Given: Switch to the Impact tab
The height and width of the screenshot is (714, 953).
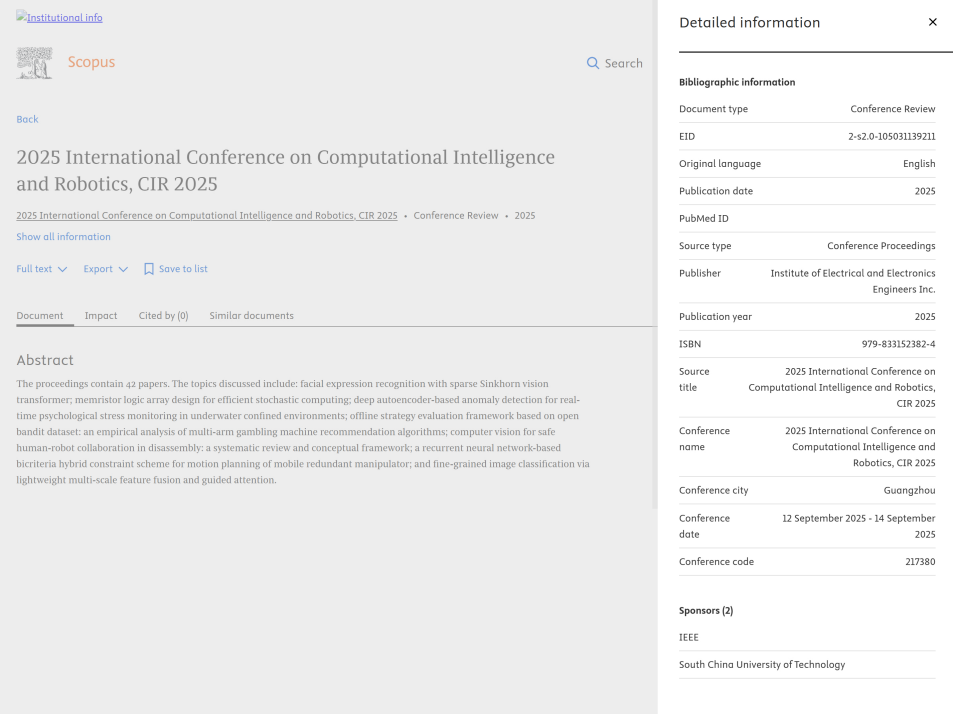Looking at the screenshot, I should 101,316.
